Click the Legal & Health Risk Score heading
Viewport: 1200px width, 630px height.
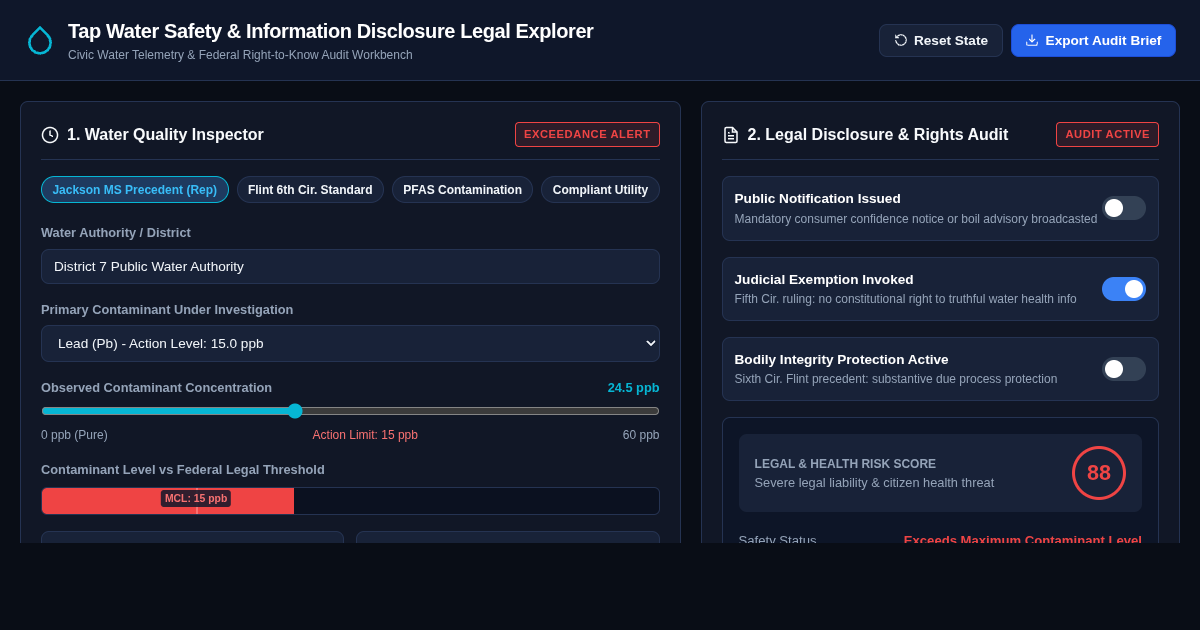845,464
